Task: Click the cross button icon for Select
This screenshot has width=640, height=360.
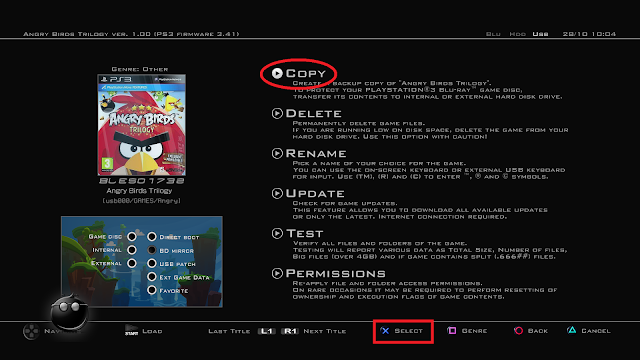Action: [385, 331]
